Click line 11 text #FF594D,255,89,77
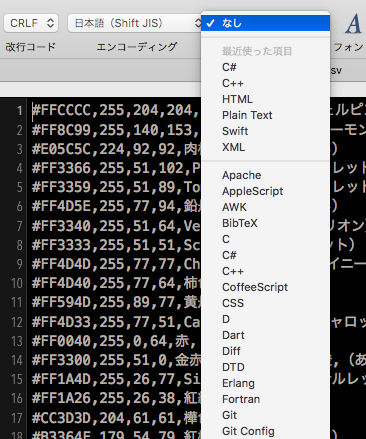This screenshot has width=366, height=439. point(104,303)
